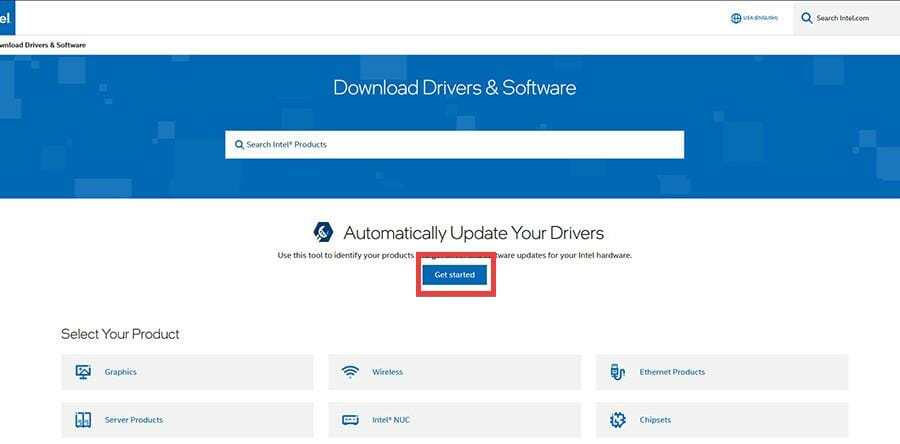Click the Ethernet cable icon
The image size is (900, 444).
617,372
